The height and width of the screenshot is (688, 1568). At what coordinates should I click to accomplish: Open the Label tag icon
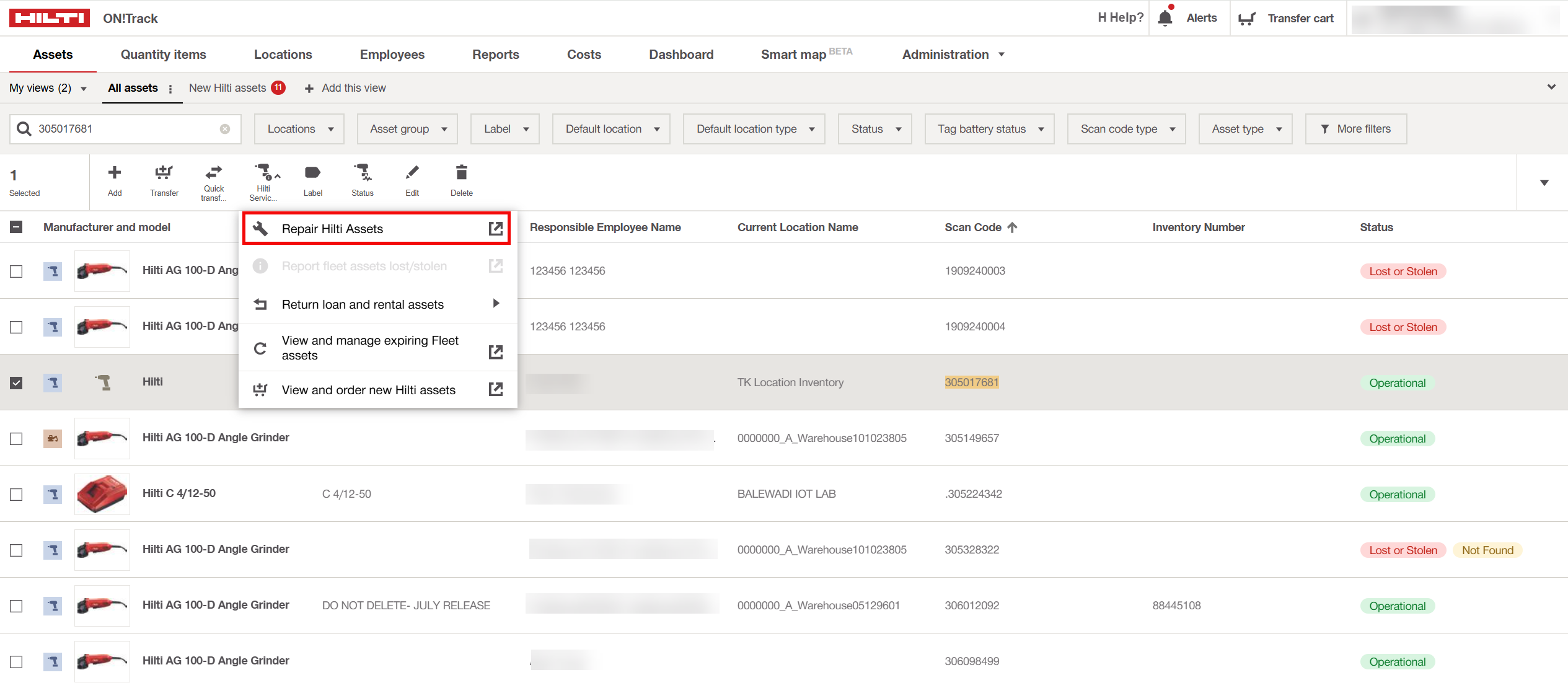[312, 173]
